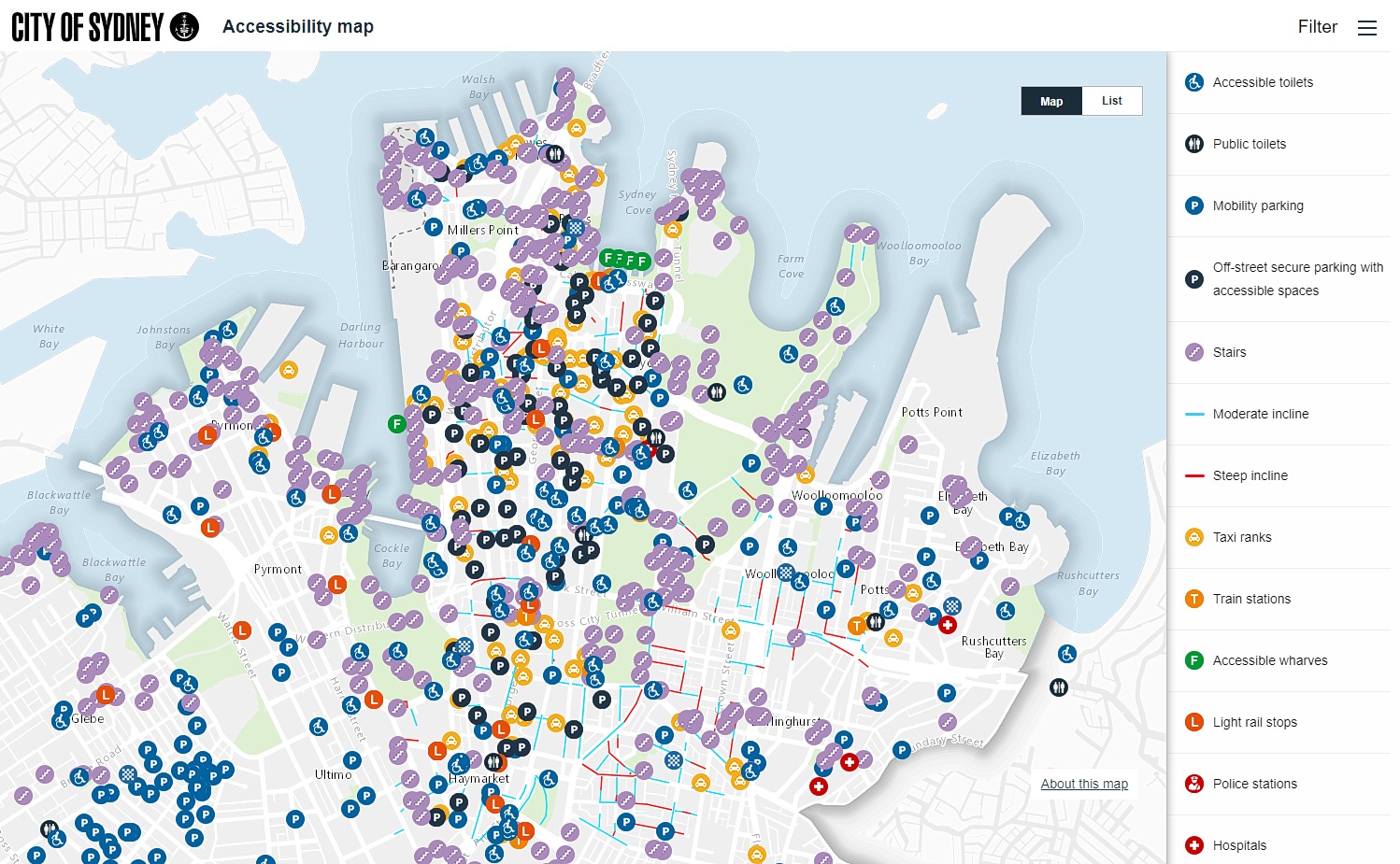
Task: Click the Accessible toilets legend icon
Action: point(1193,82)
